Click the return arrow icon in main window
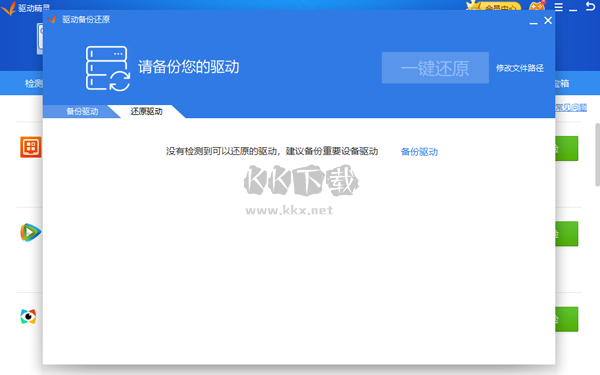Screen dimensions: 600x375 (x=590, y=6)
